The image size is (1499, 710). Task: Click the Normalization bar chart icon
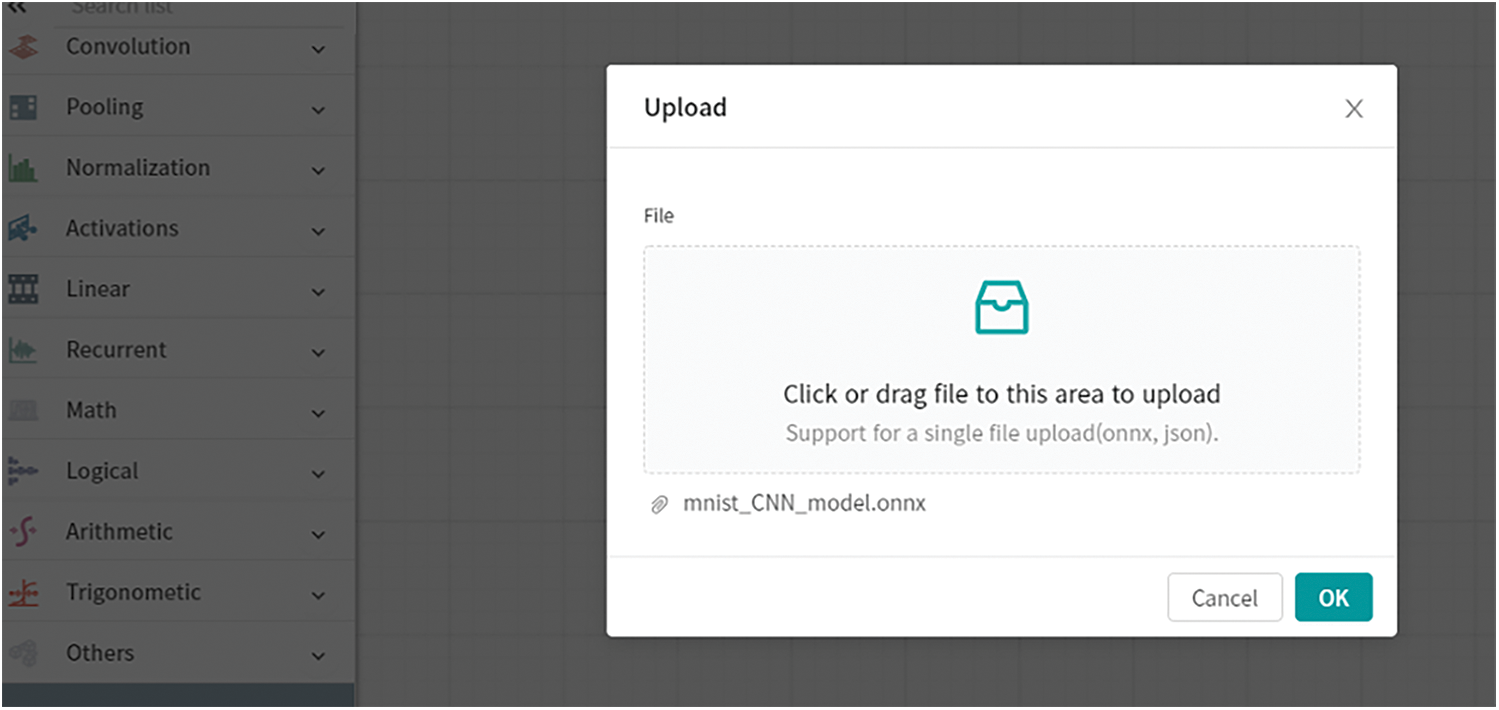point(23,169)
